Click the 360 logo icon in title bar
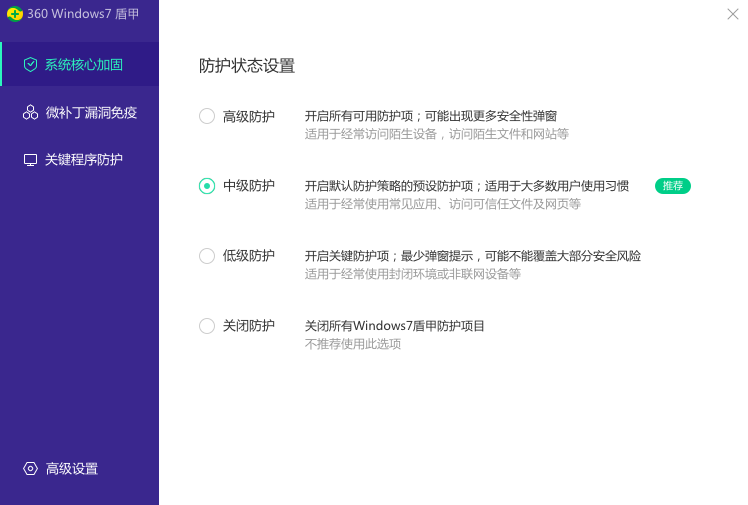Viewport: 748px width, 505px height. [15, 14]
